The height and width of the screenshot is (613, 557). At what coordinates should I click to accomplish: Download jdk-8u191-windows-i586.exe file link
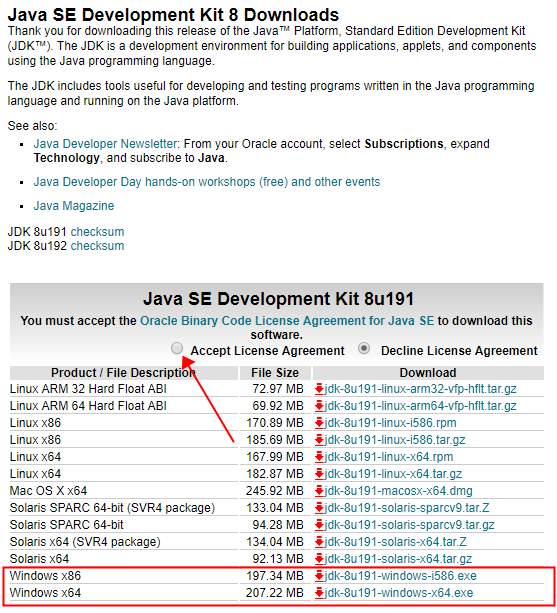point(400,576)
